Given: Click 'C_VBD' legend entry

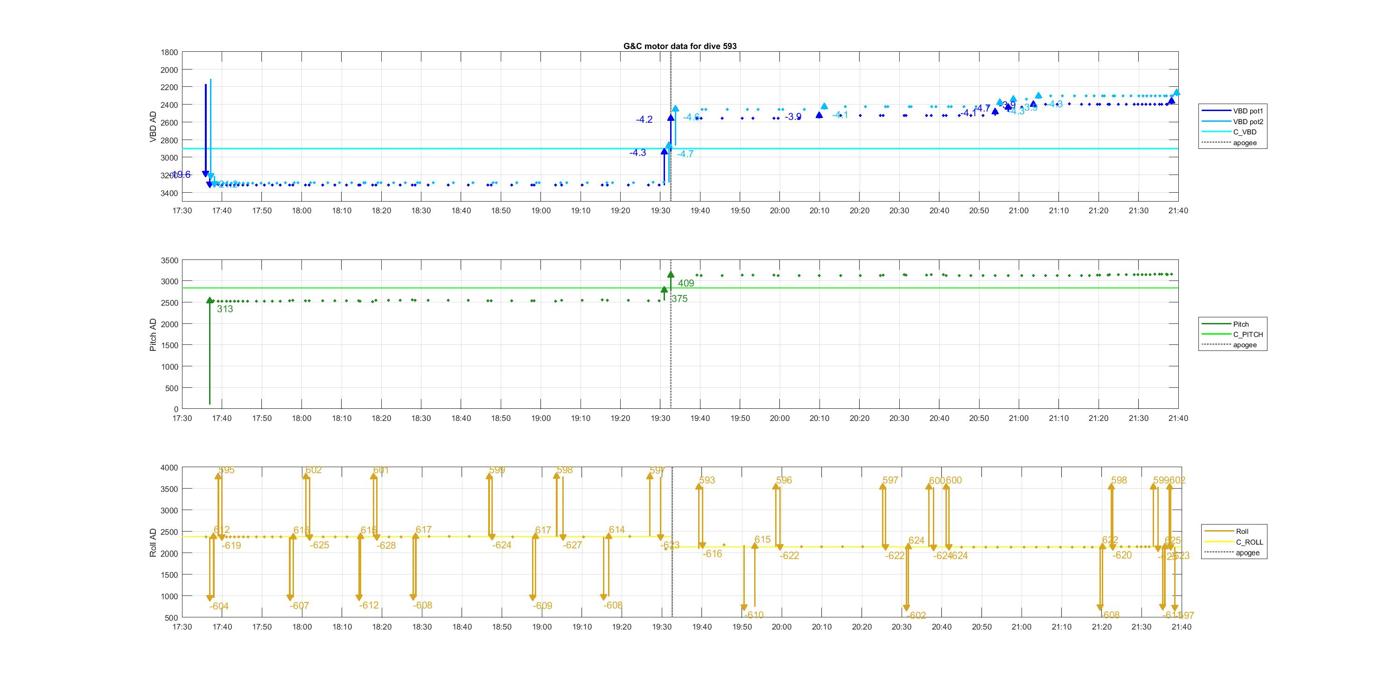Looking at the screenshot, I should [1245, 132].
